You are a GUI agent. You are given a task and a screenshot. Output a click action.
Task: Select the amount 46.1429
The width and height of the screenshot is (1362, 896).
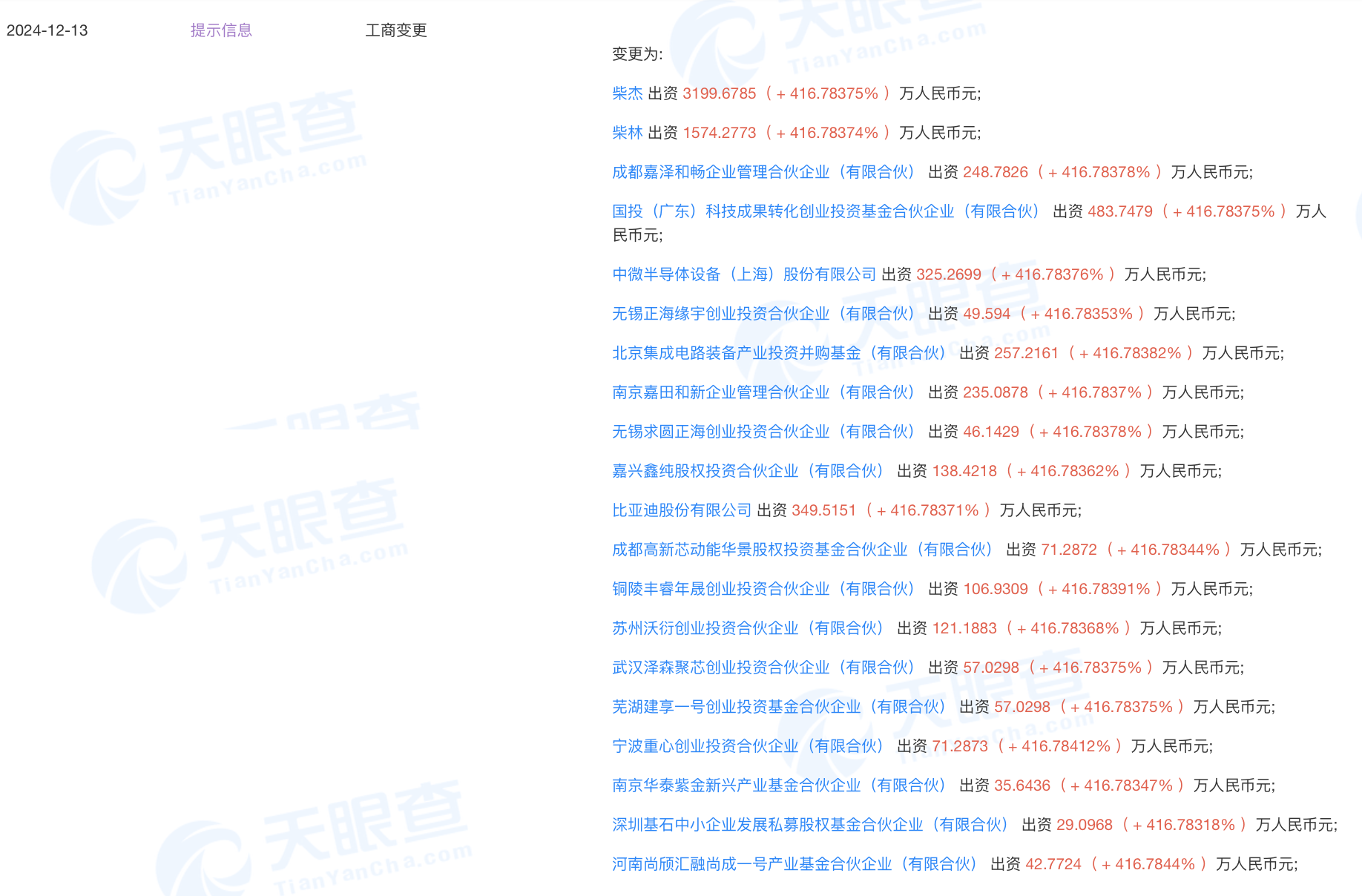991,432
